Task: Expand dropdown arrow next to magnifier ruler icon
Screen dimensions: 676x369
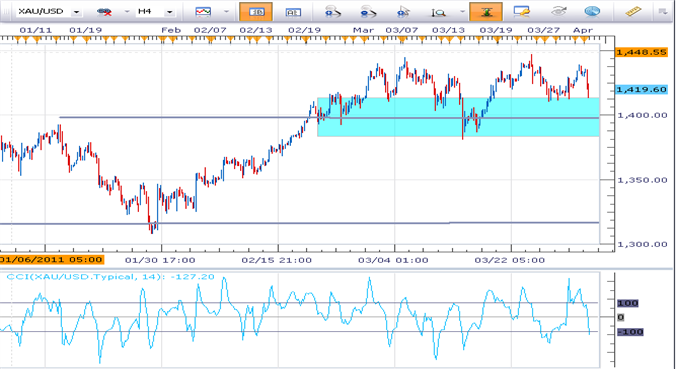Action: pos(462,12)
